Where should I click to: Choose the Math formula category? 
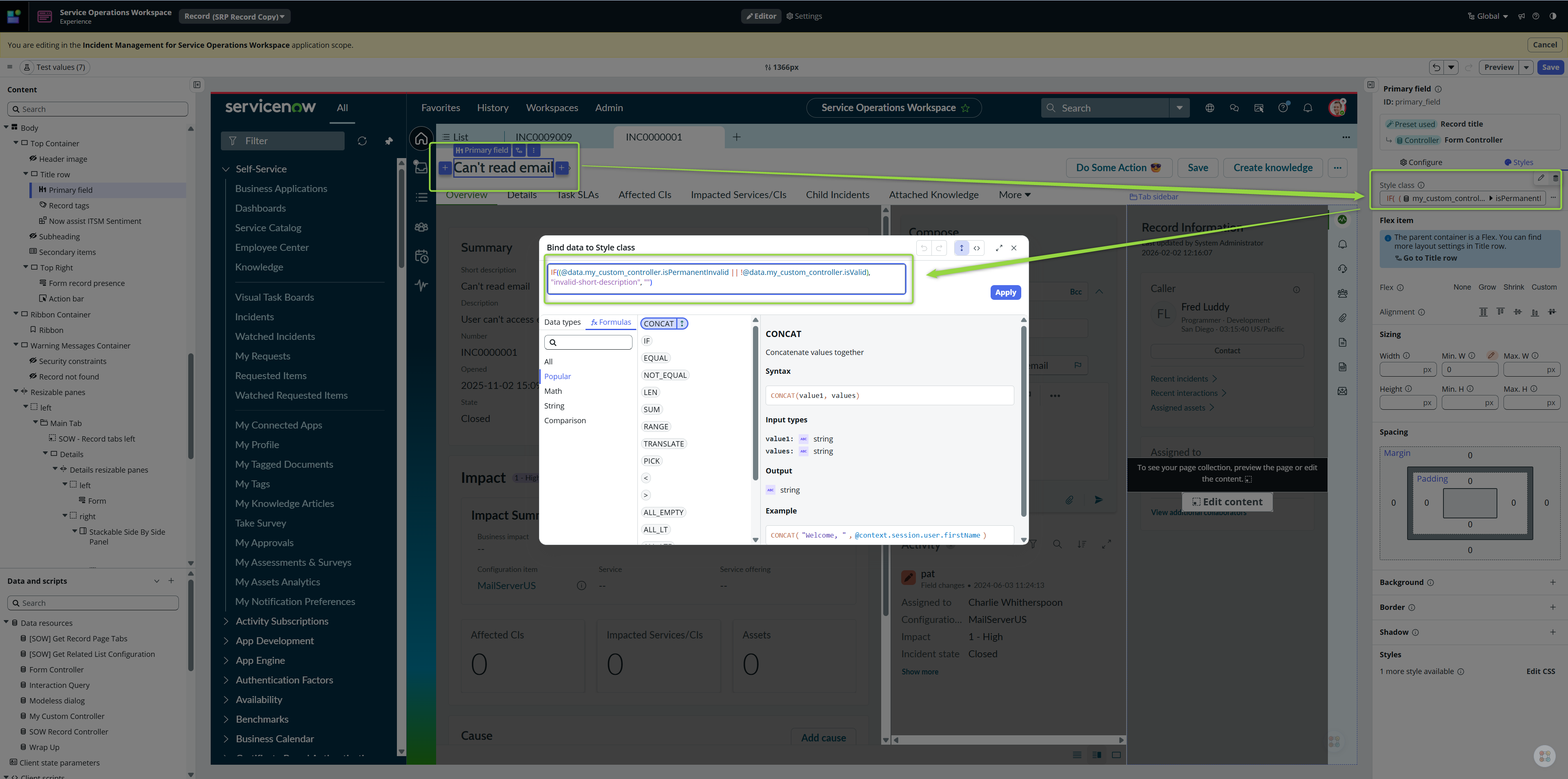click(553, 391)
